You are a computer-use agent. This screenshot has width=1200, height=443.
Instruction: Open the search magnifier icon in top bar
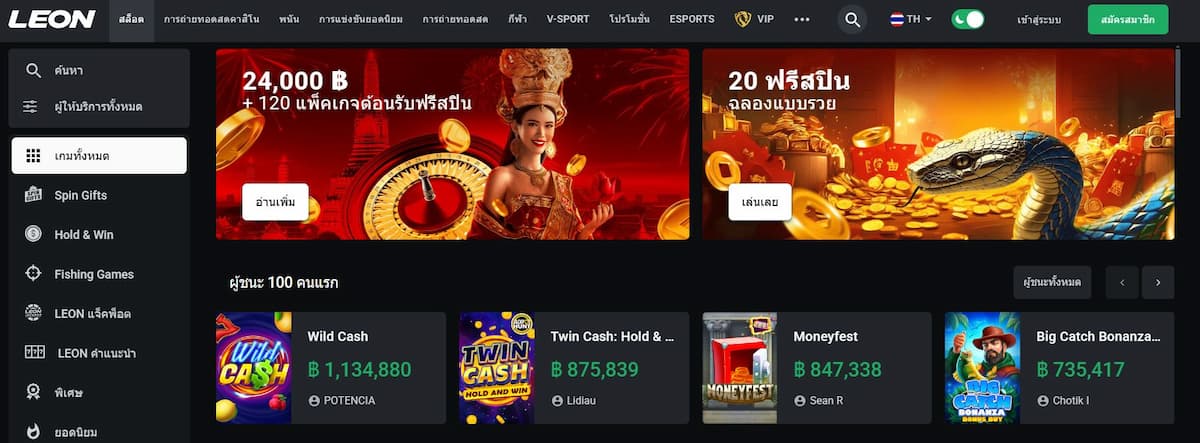click(851, 19)
